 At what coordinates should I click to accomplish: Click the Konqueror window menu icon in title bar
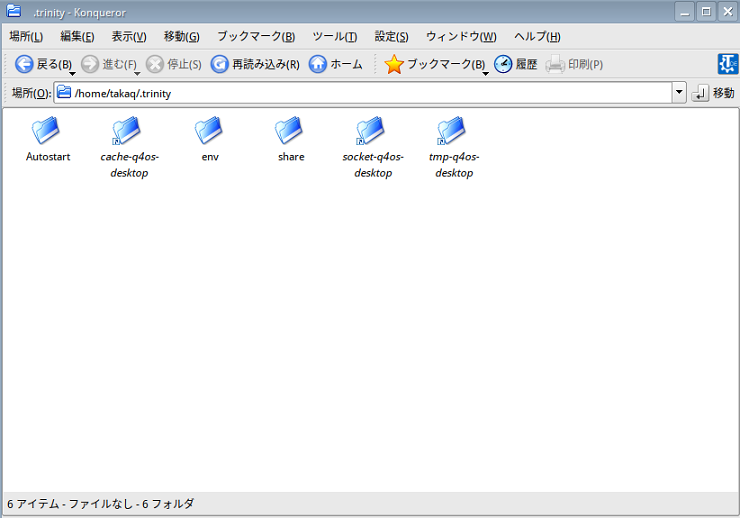tap(14, 10)
